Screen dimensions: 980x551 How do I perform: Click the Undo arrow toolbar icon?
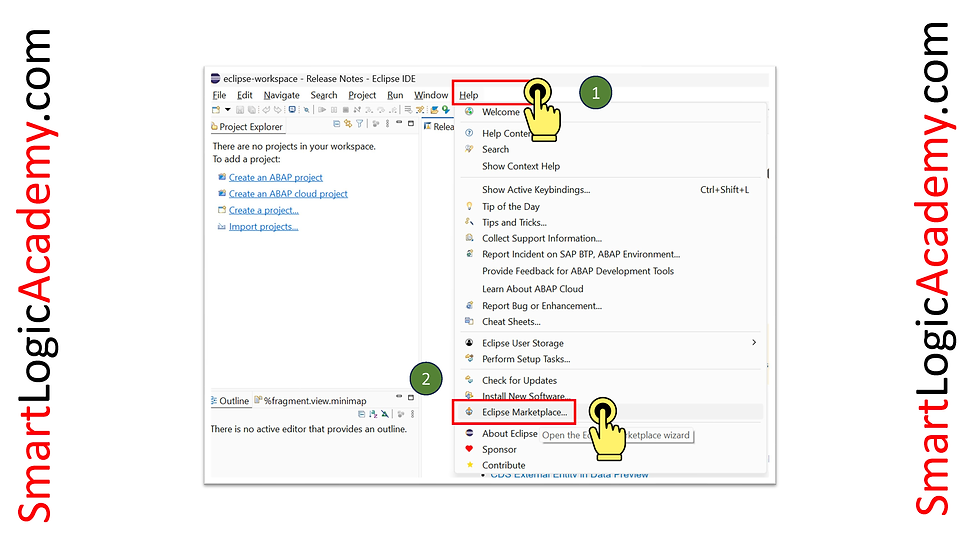[x=266, y=110]
